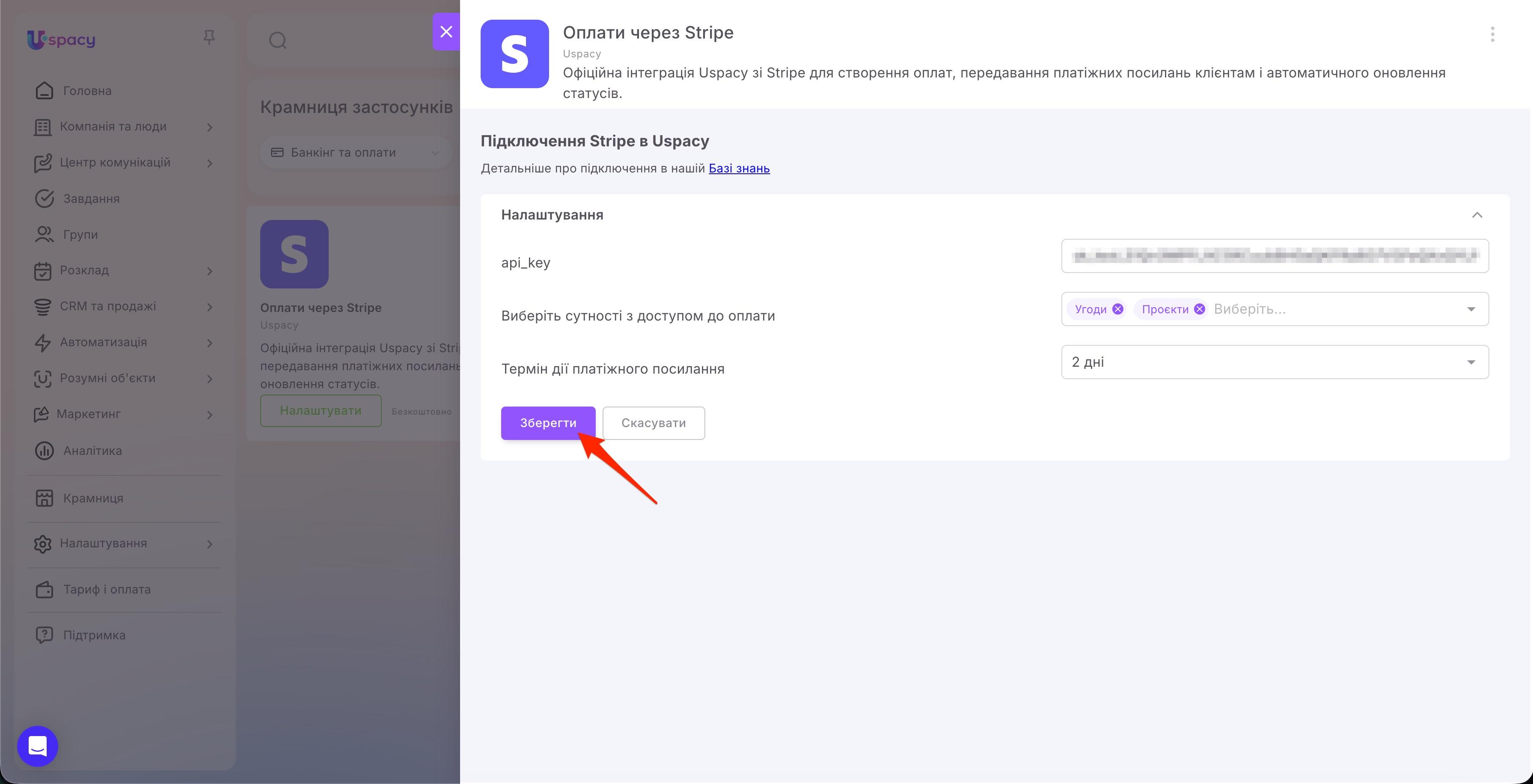1533x784 pixels.
Task: Close the Stripe panel with X button
Action: click(x=446, y=32)
